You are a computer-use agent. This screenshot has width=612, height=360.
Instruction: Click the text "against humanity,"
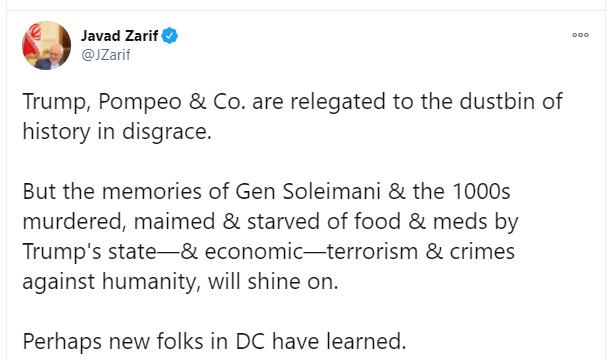(112, 282)
